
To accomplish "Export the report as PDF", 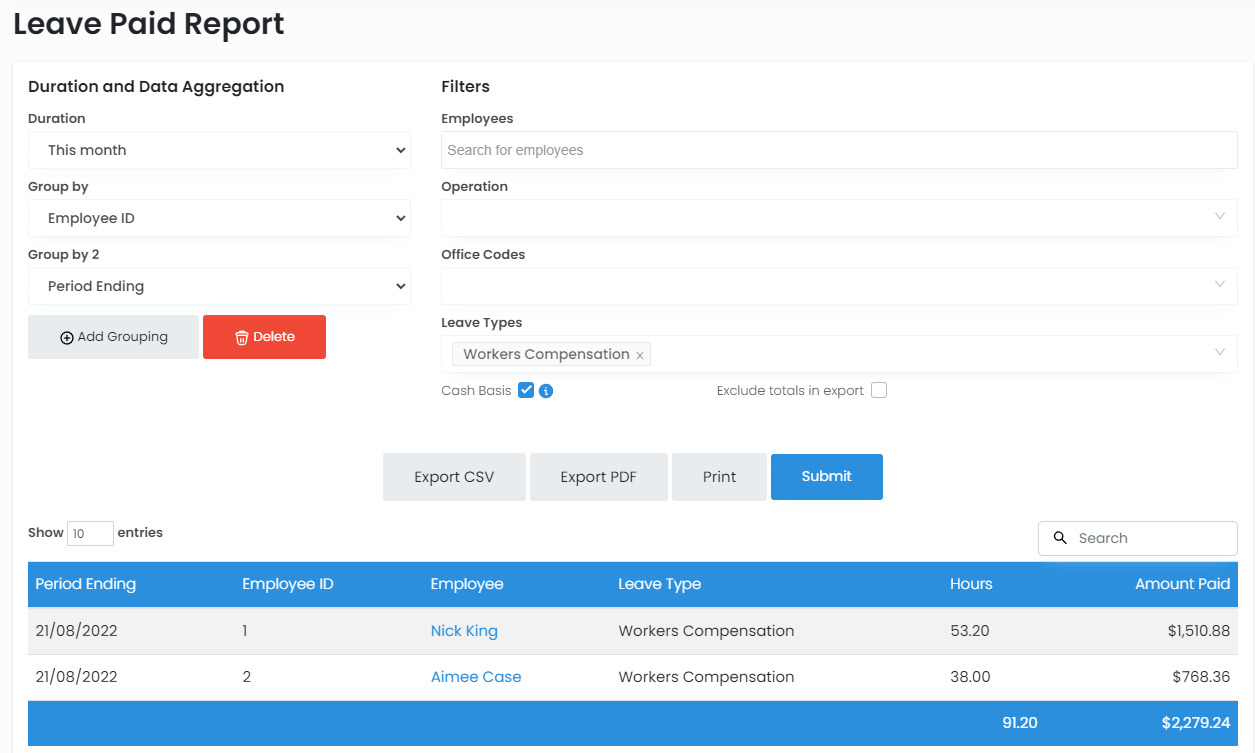I will [x=598, y=477].
